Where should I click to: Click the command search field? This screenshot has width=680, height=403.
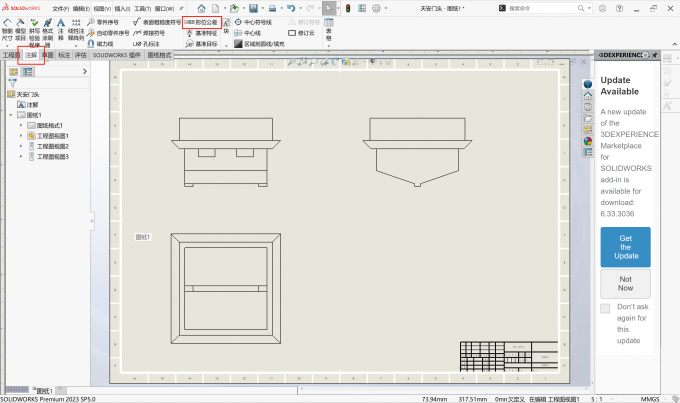(x=542, y=8)
